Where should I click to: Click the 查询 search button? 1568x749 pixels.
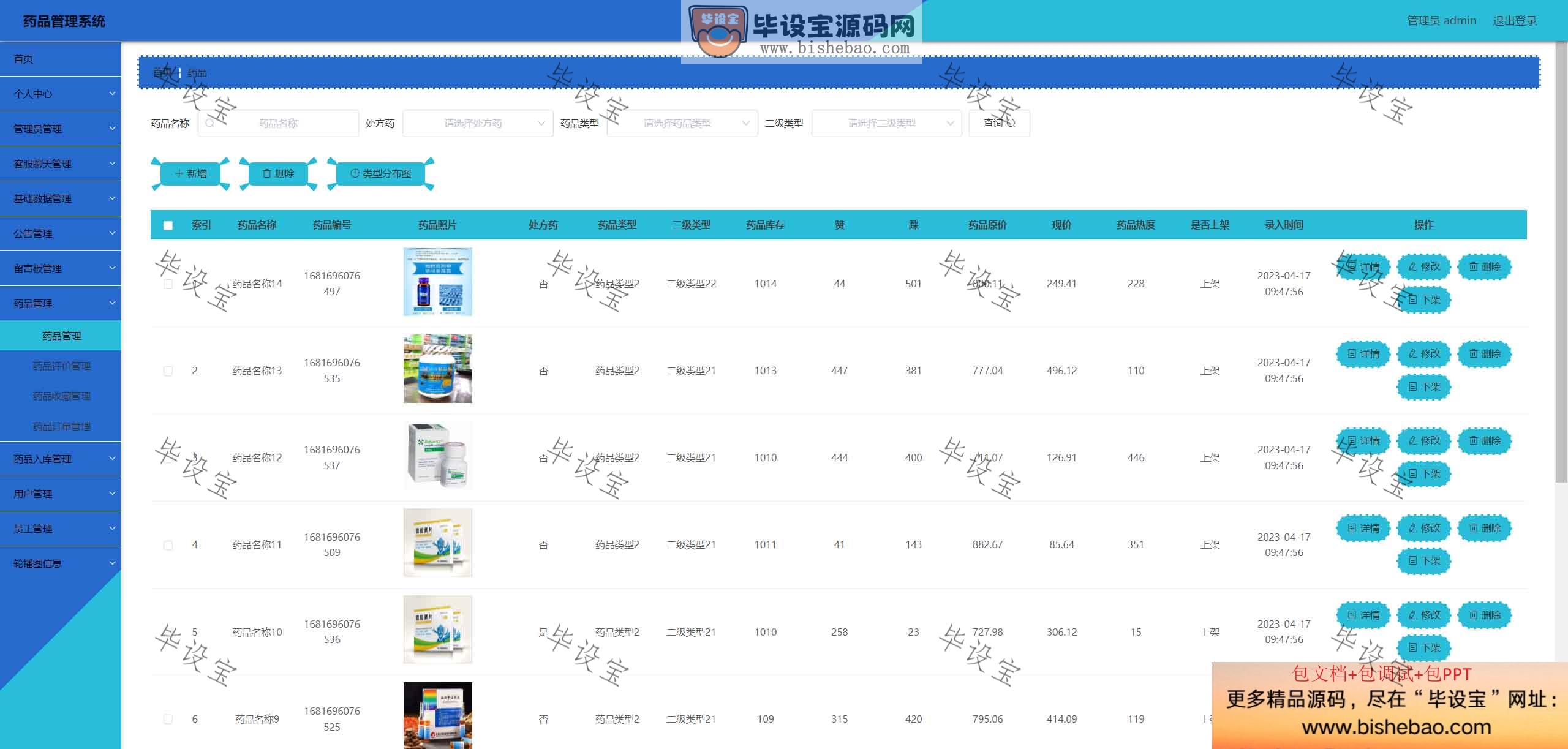point(999,124)
